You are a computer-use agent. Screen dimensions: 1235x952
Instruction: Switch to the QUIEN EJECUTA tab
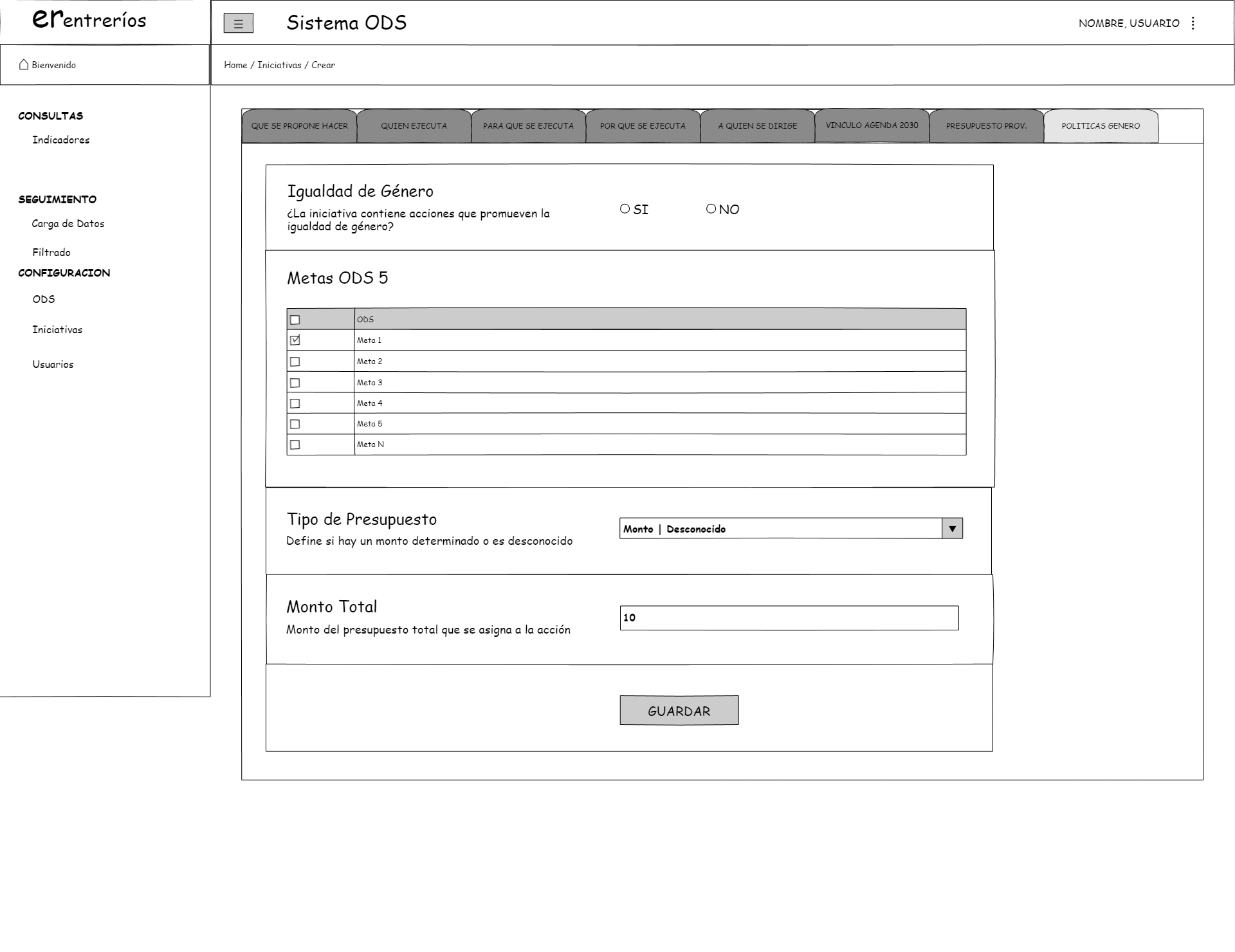coord(414,126)
